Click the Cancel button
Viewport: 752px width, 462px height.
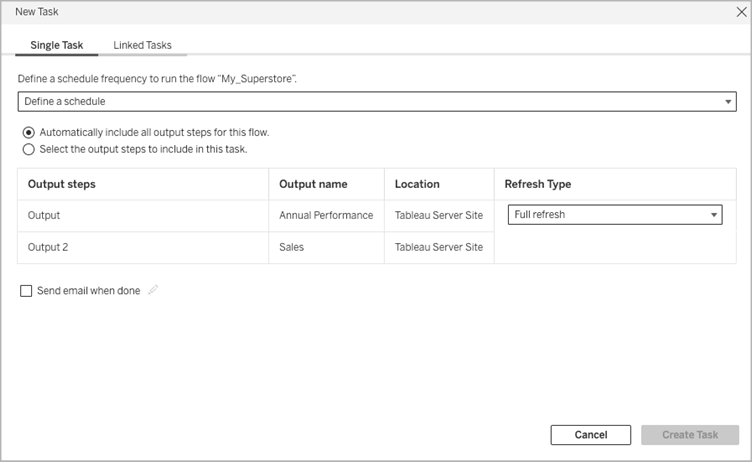click(591, 435)
